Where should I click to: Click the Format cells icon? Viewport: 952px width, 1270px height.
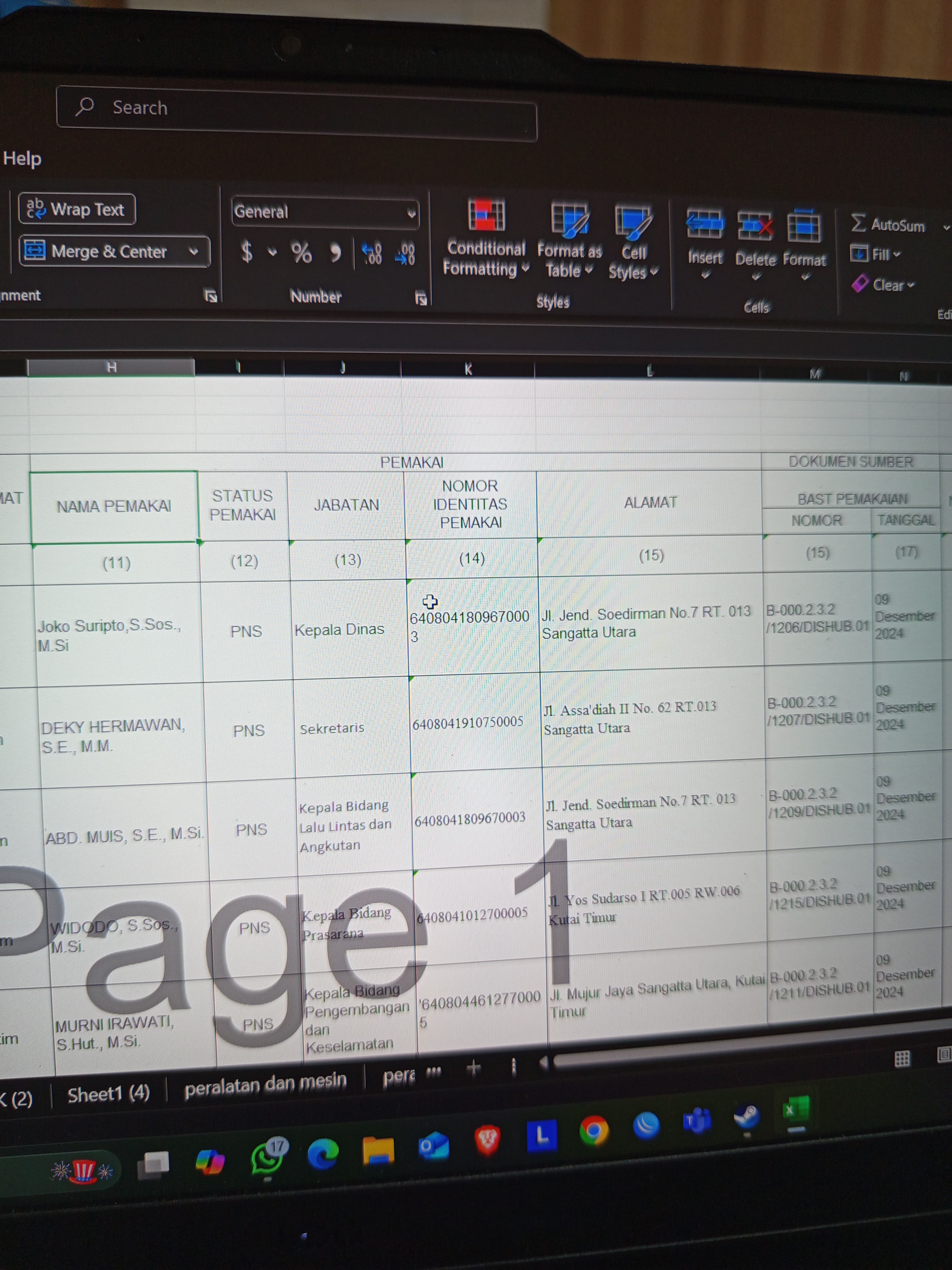(x=803, y=226)
